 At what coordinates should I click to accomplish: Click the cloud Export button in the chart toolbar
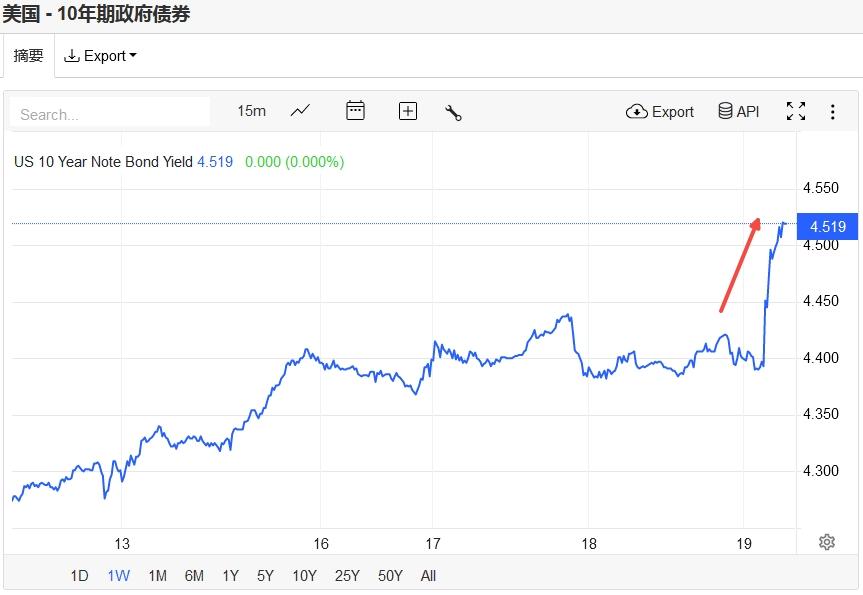pos(660,112)
